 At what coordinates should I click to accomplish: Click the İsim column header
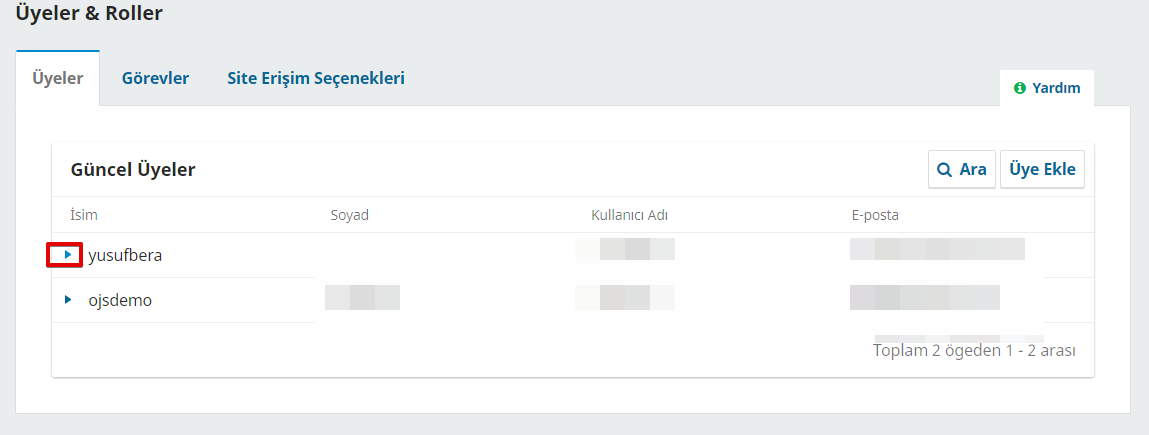coord(84,215)
